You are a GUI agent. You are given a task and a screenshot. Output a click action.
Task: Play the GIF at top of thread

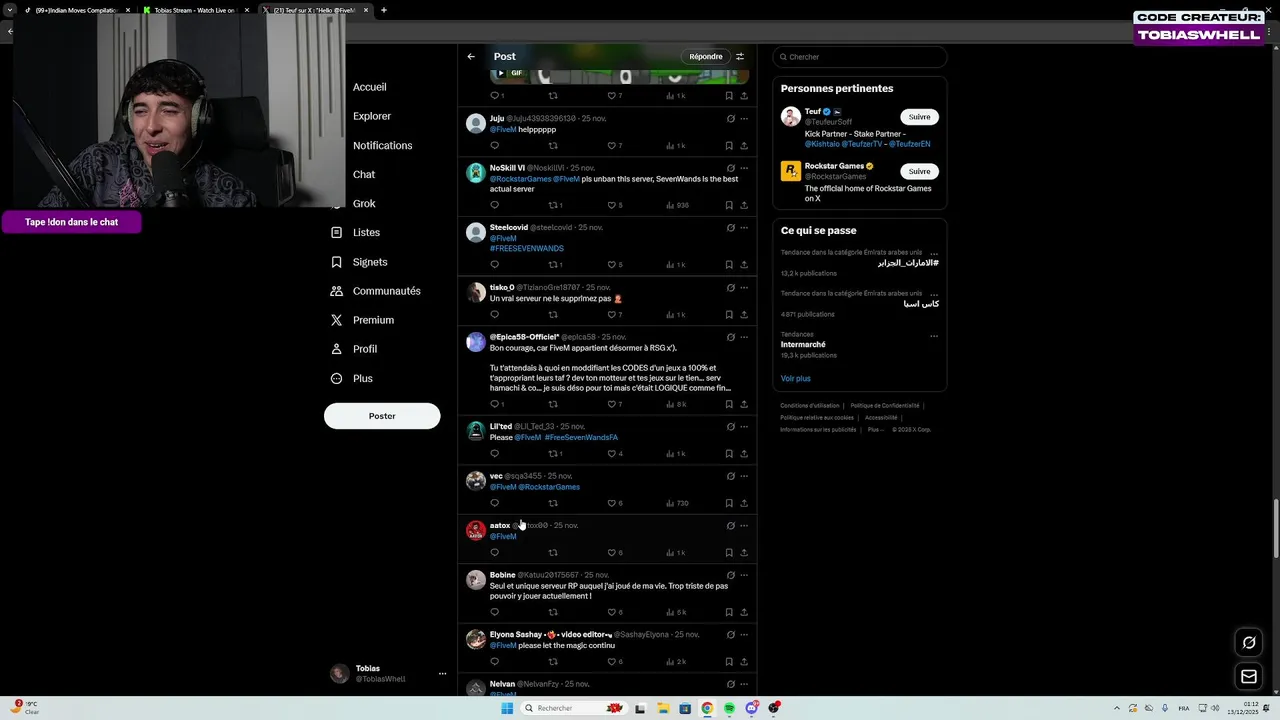pyautogui.click(x=501, y=73)
